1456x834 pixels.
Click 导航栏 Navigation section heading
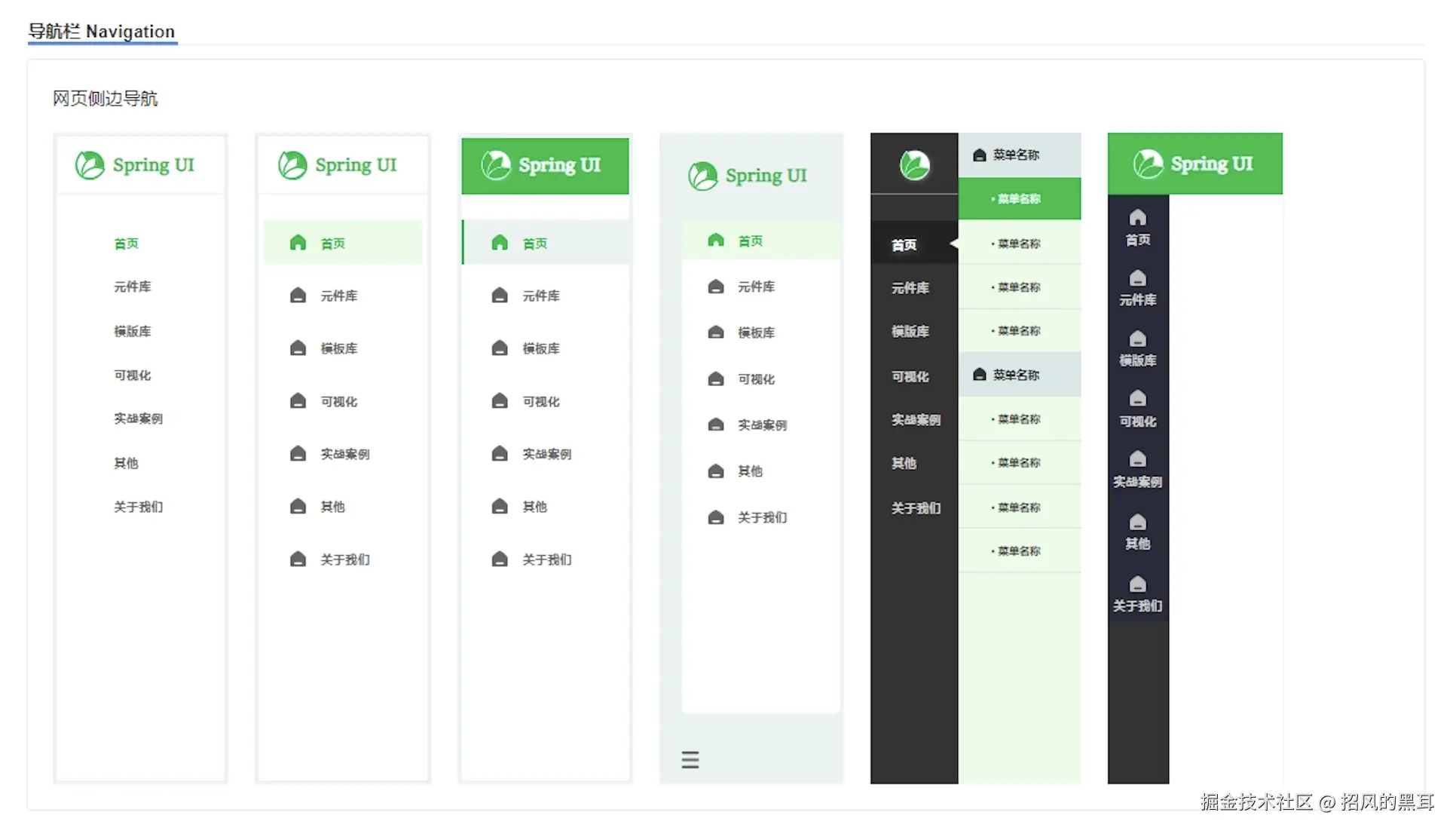point(102,32)
